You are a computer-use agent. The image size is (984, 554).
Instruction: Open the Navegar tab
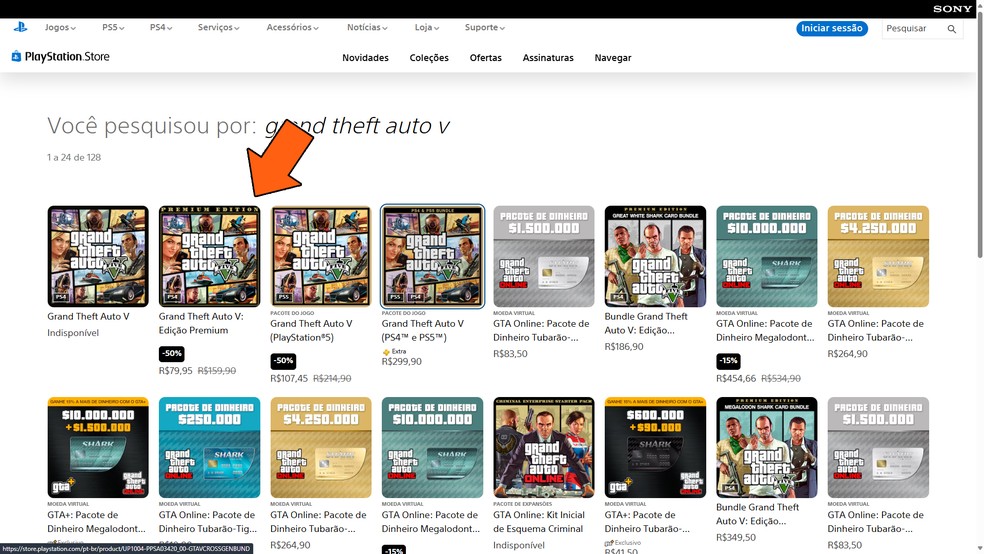(612, 58)
